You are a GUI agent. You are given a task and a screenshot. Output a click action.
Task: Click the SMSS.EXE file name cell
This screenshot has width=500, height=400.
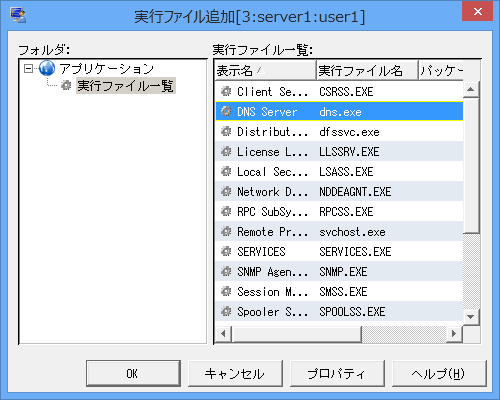[x=343, y=291]
